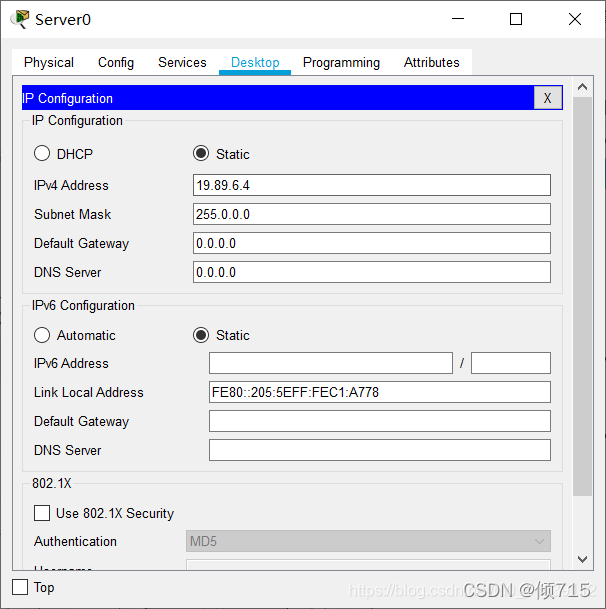Select the IPv6 Automatic radio button
606x609 pixels.
(42, 335)
